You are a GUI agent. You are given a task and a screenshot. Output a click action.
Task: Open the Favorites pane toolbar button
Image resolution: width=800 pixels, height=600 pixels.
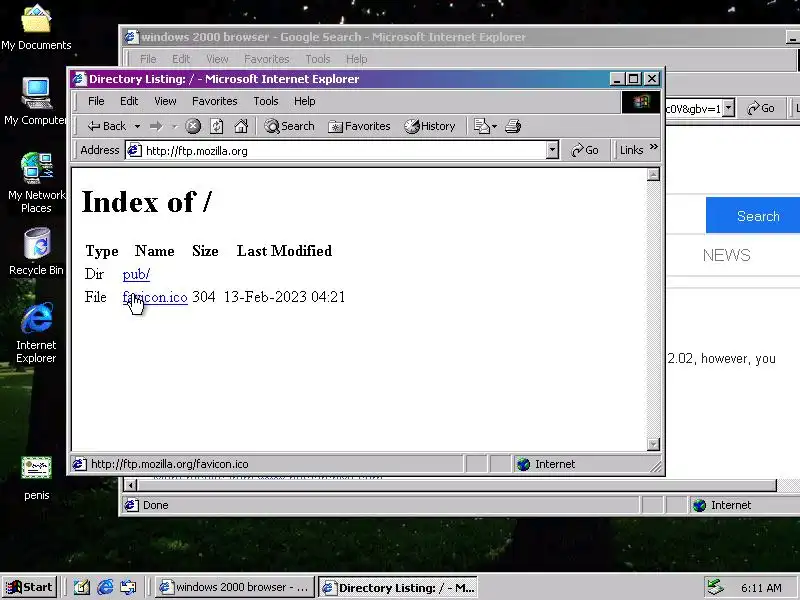click(x=359, y=126)
